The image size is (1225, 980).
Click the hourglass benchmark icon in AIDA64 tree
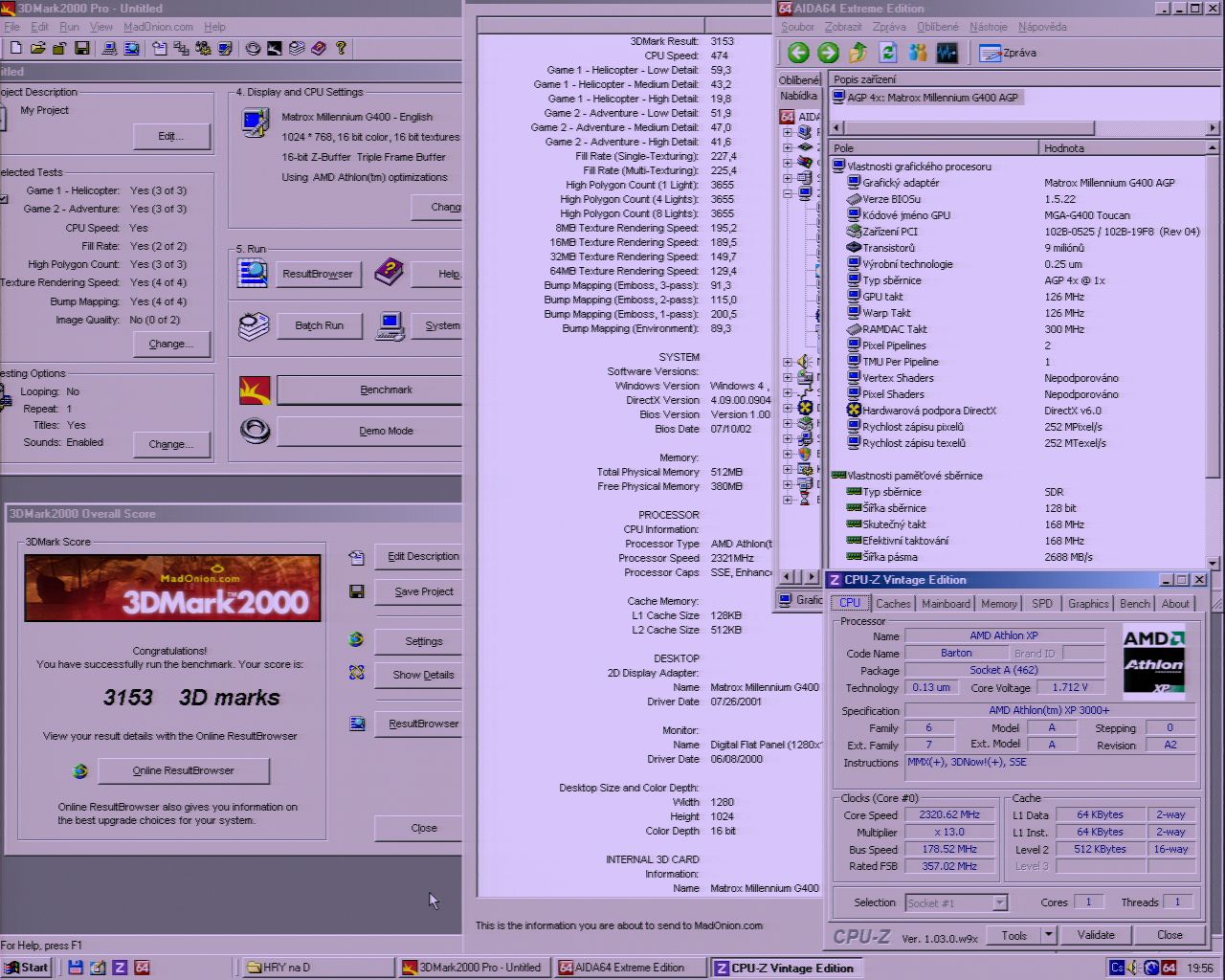tap(805, 500)
